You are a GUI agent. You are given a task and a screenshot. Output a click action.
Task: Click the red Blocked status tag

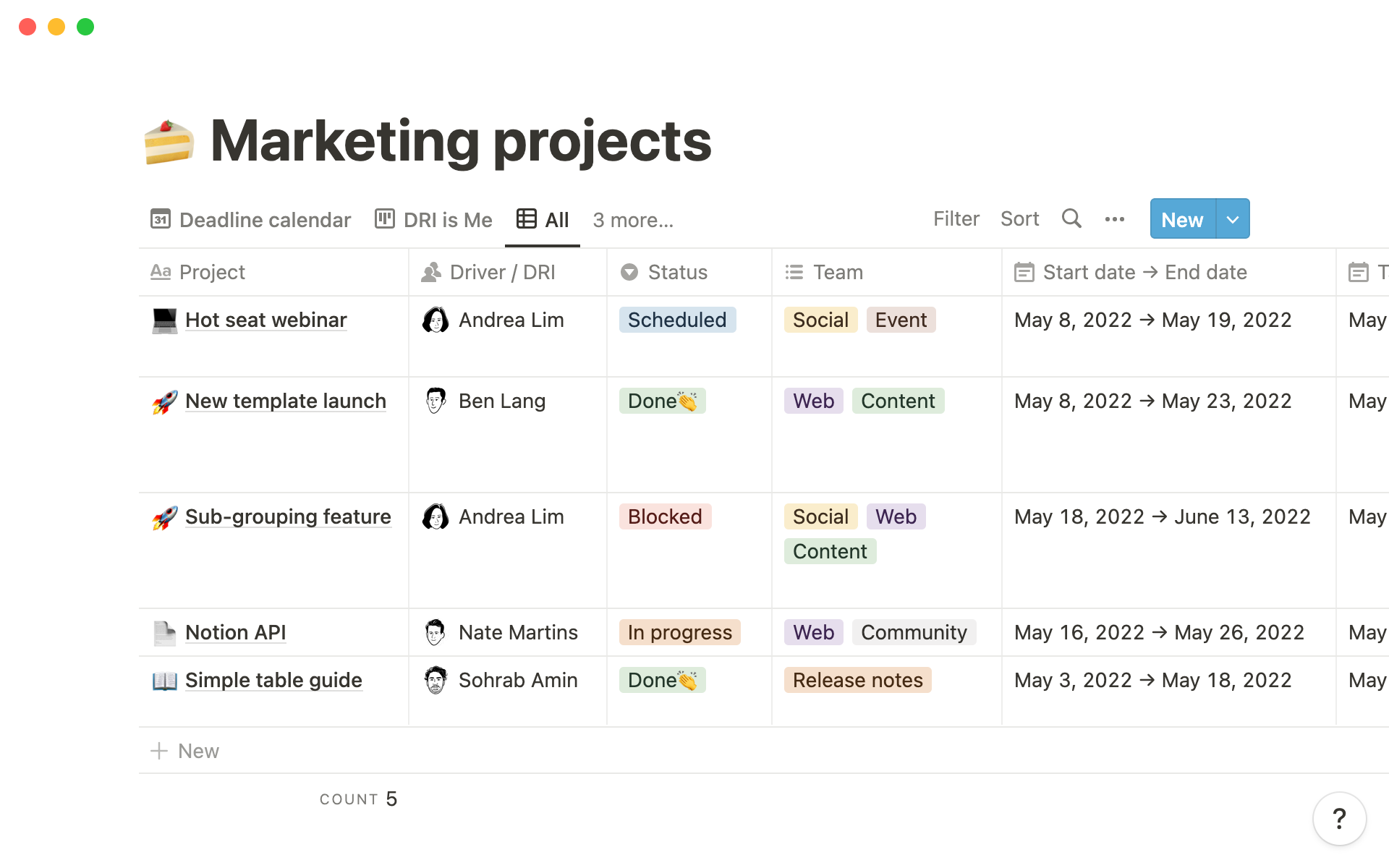tap(665, 517)
